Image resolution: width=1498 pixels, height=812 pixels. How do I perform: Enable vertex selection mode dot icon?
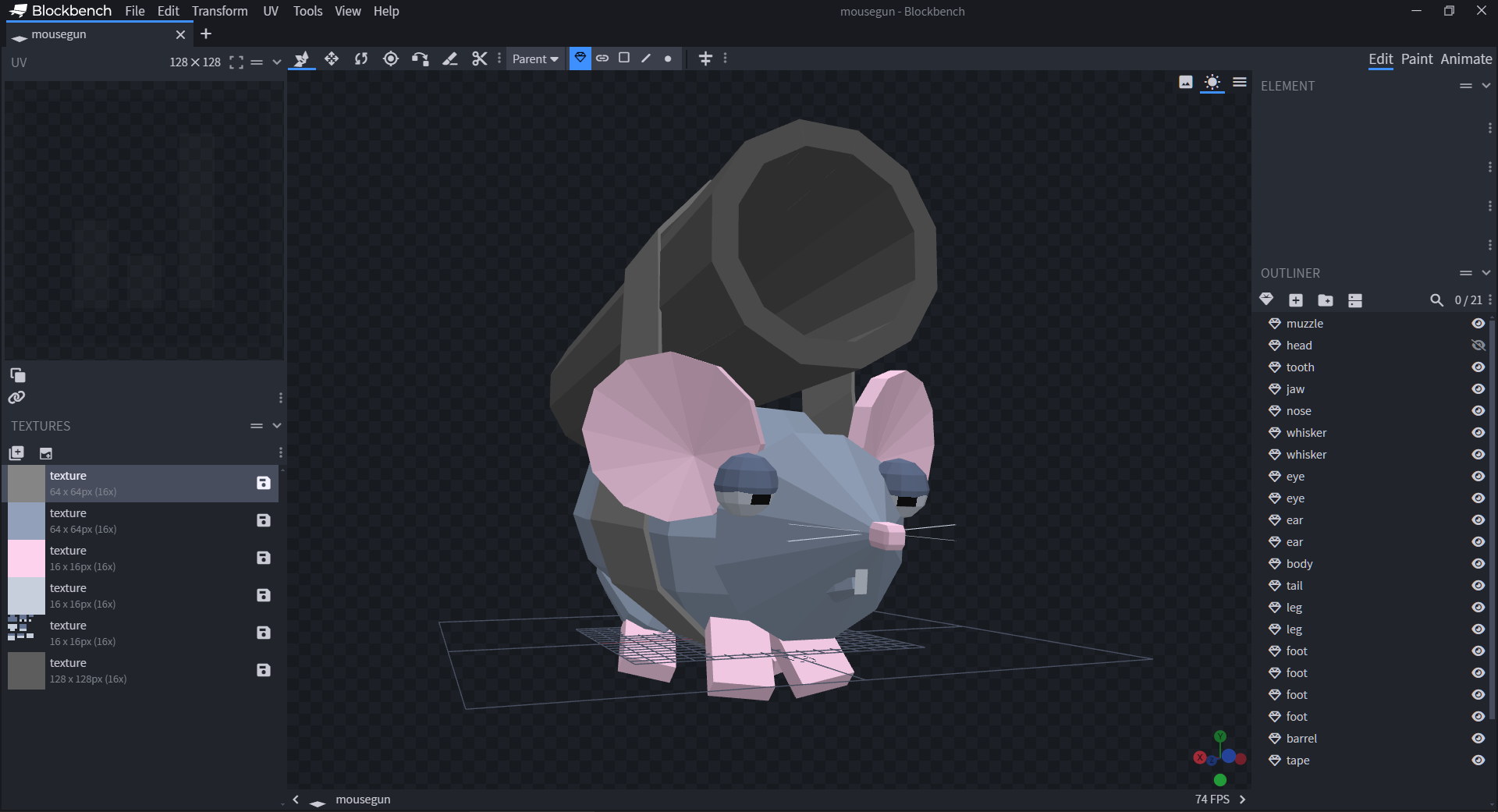tap(668, 59)
